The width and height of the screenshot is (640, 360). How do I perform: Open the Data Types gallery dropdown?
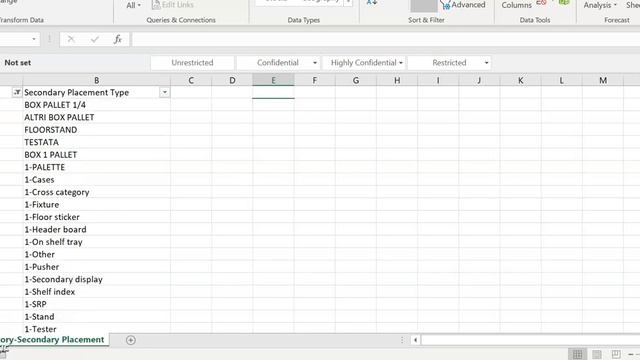(x=348, y=3)
